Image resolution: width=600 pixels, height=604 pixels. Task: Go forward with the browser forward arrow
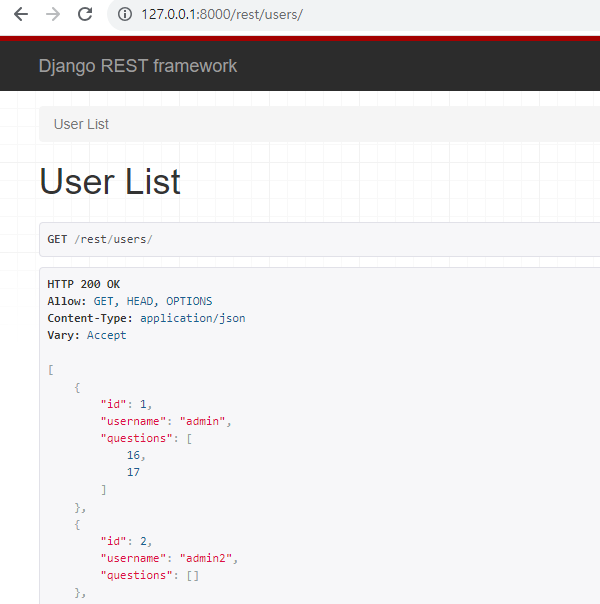tap(53, 15)
